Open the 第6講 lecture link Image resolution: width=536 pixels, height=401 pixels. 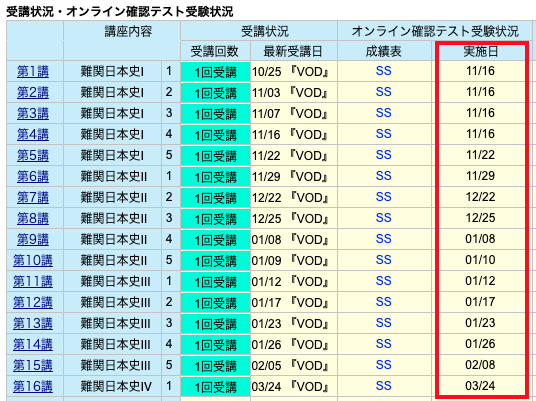tap(33, 176)
